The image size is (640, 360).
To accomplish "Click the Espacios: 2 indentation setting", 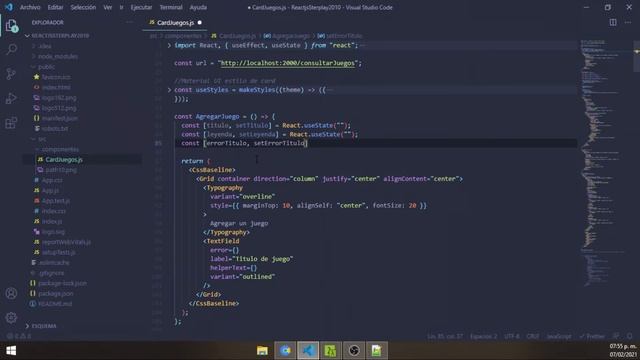I will click(x=483, y=336).
